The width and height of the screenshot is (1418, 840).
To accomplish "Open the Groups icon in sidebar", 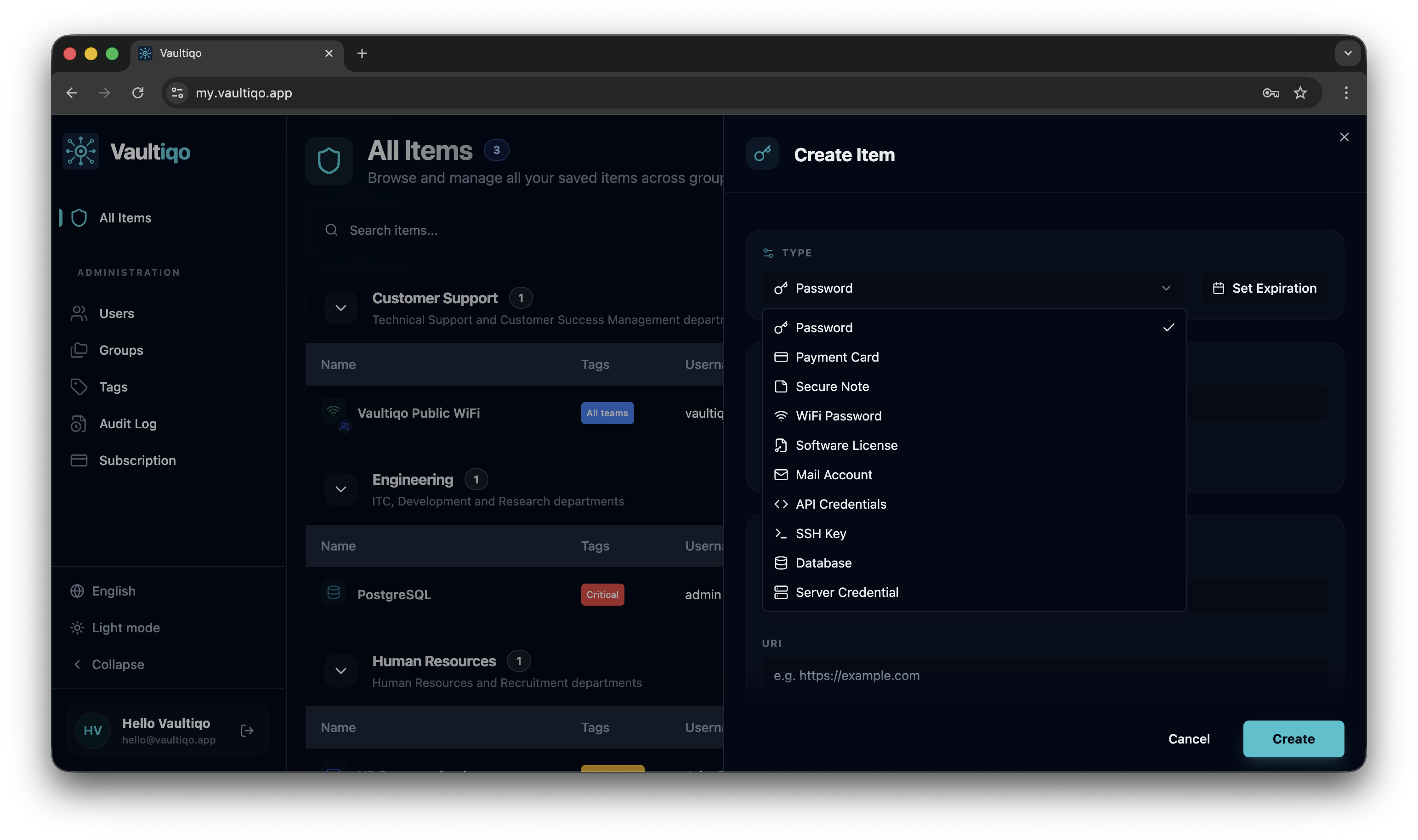I will [x=79, y=350].
